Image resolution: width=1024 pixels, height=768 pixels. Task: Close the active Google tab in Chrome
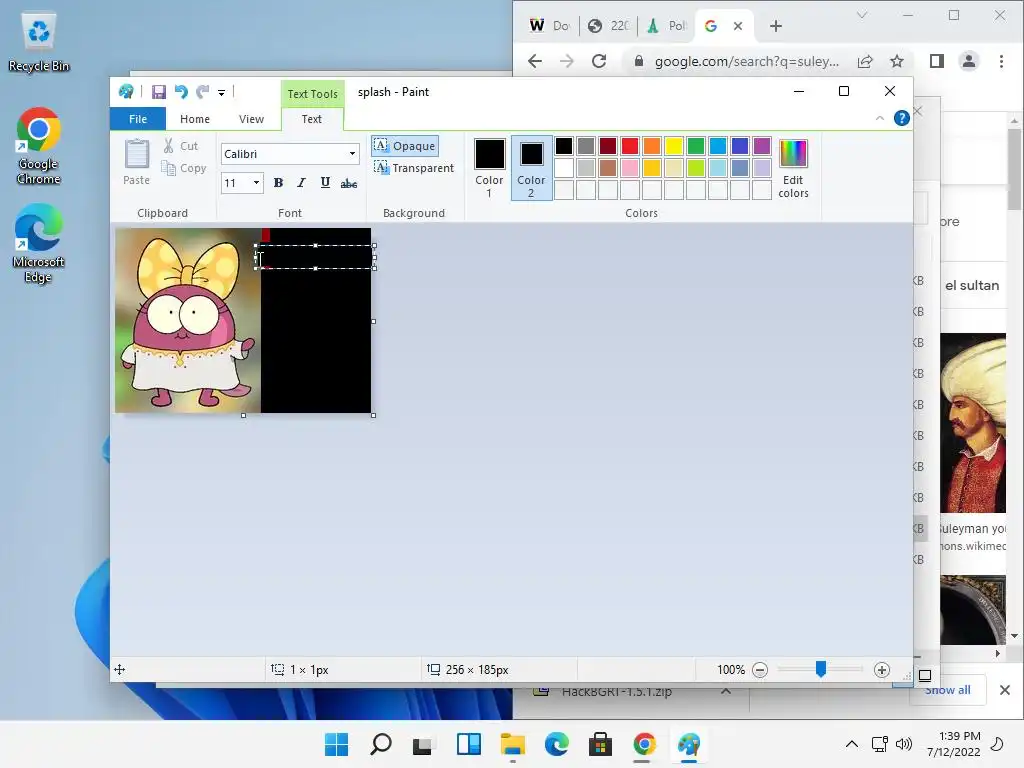(738, 26)
